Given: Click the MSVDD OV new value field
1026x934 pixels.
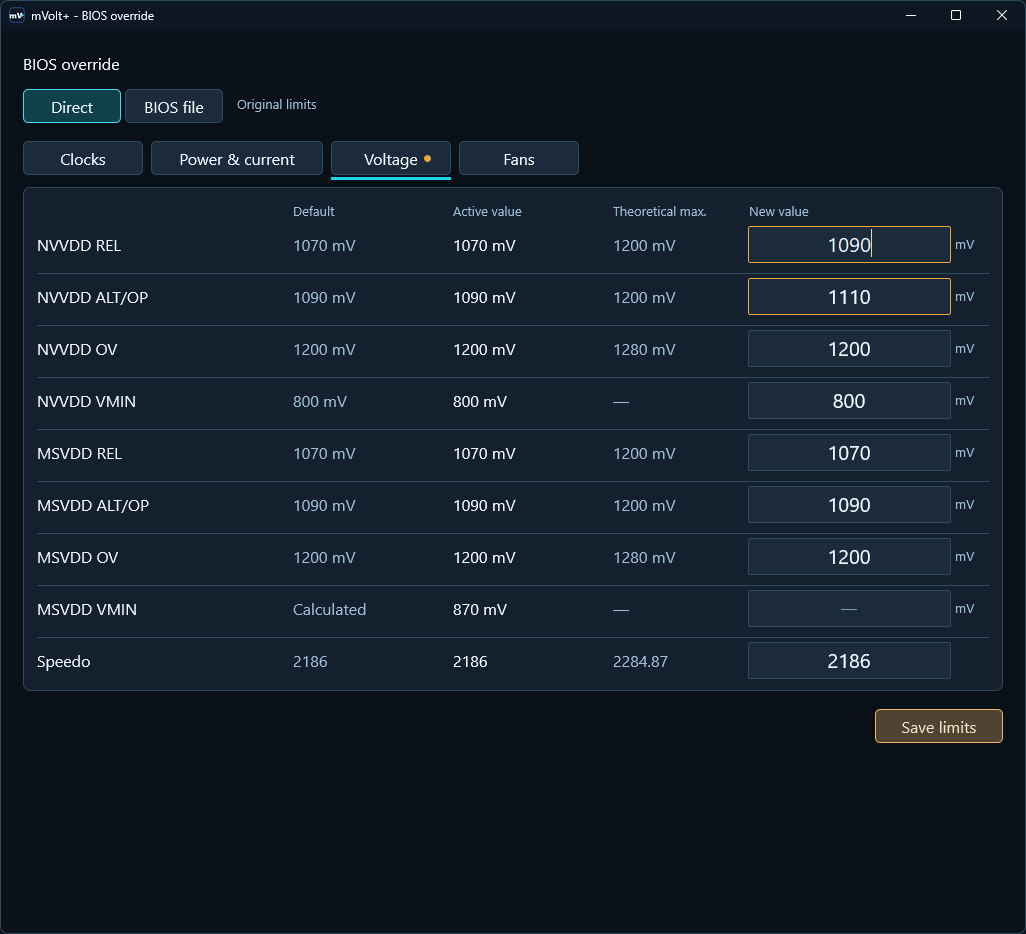Looking at the screenshot, I should 849,557.
